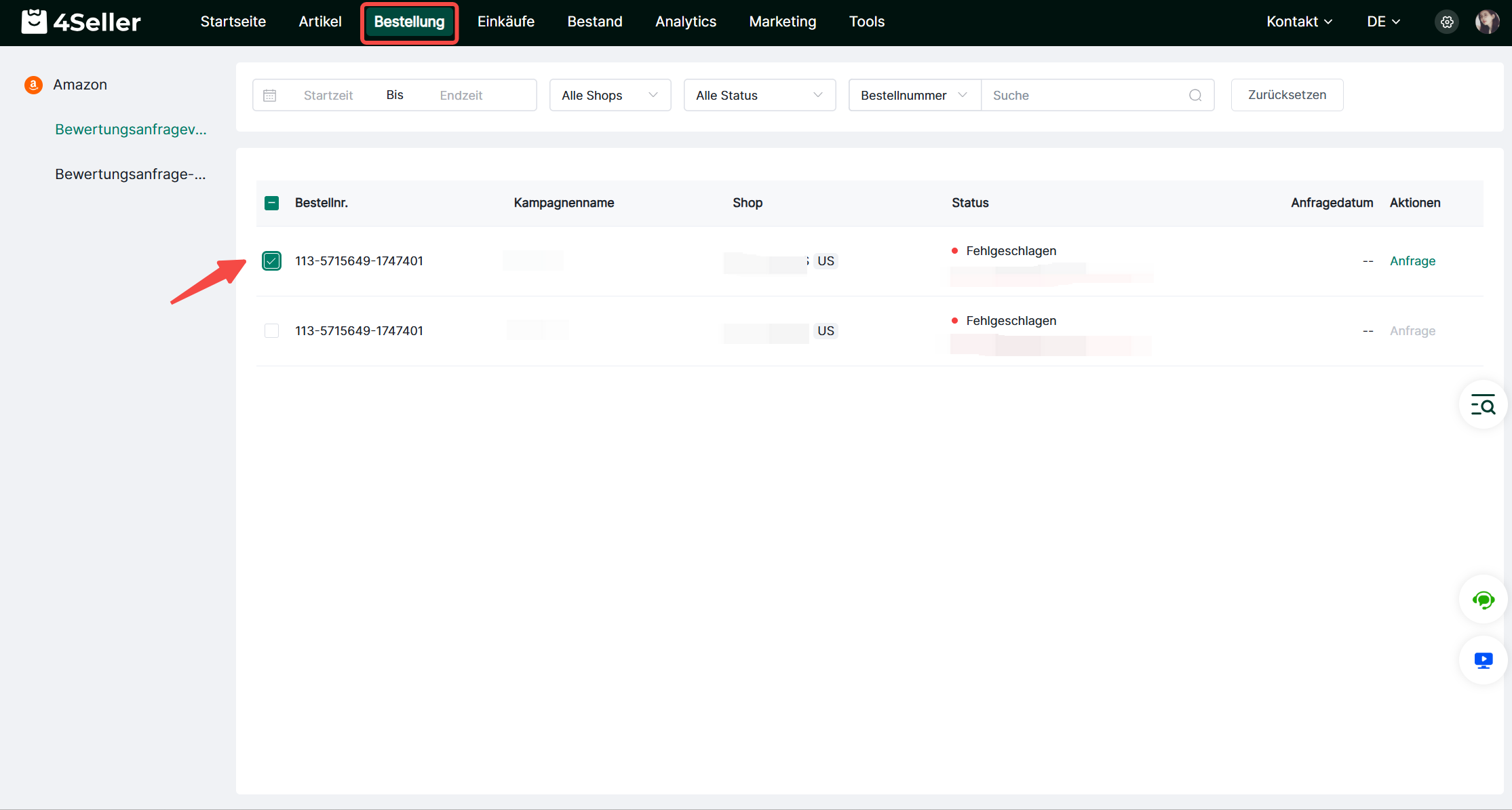1512x810 pixels.
Task: Open the blue video tutorial icon
Action: tap(1483, 660)
